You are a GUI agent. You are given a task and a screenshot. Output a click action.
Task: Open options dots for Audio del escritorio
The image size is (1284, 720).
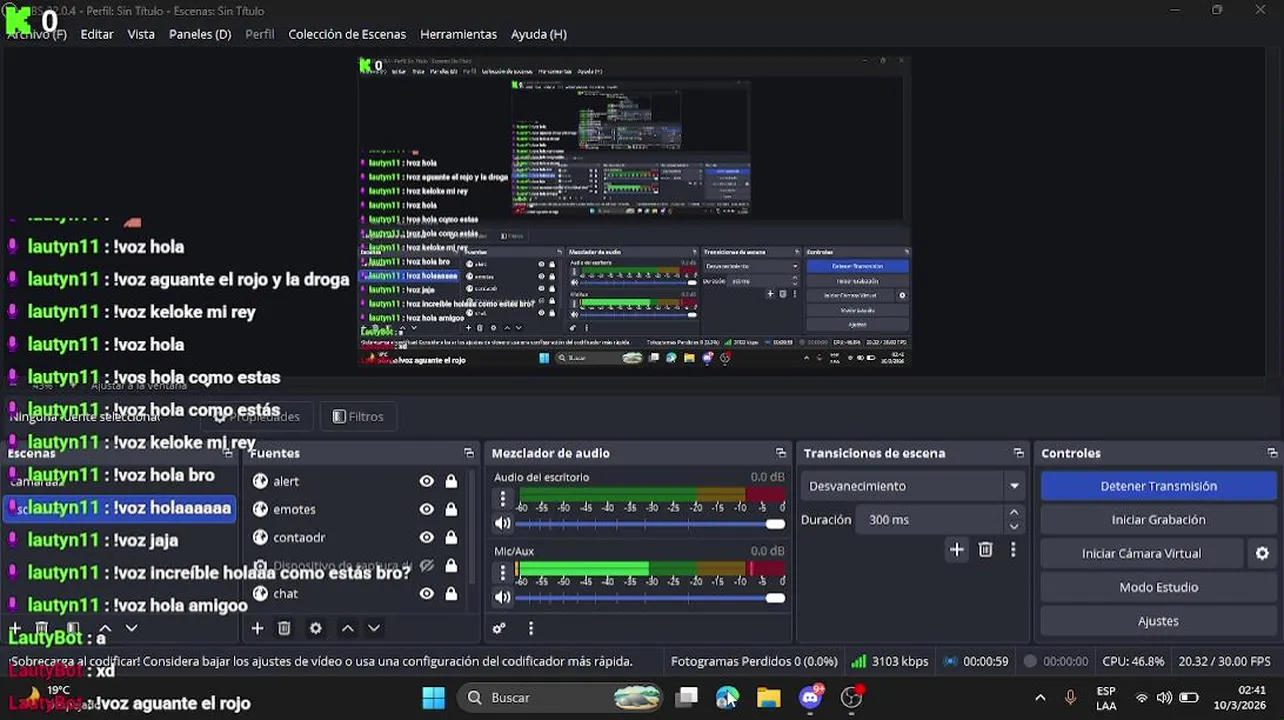coord(503,498)
